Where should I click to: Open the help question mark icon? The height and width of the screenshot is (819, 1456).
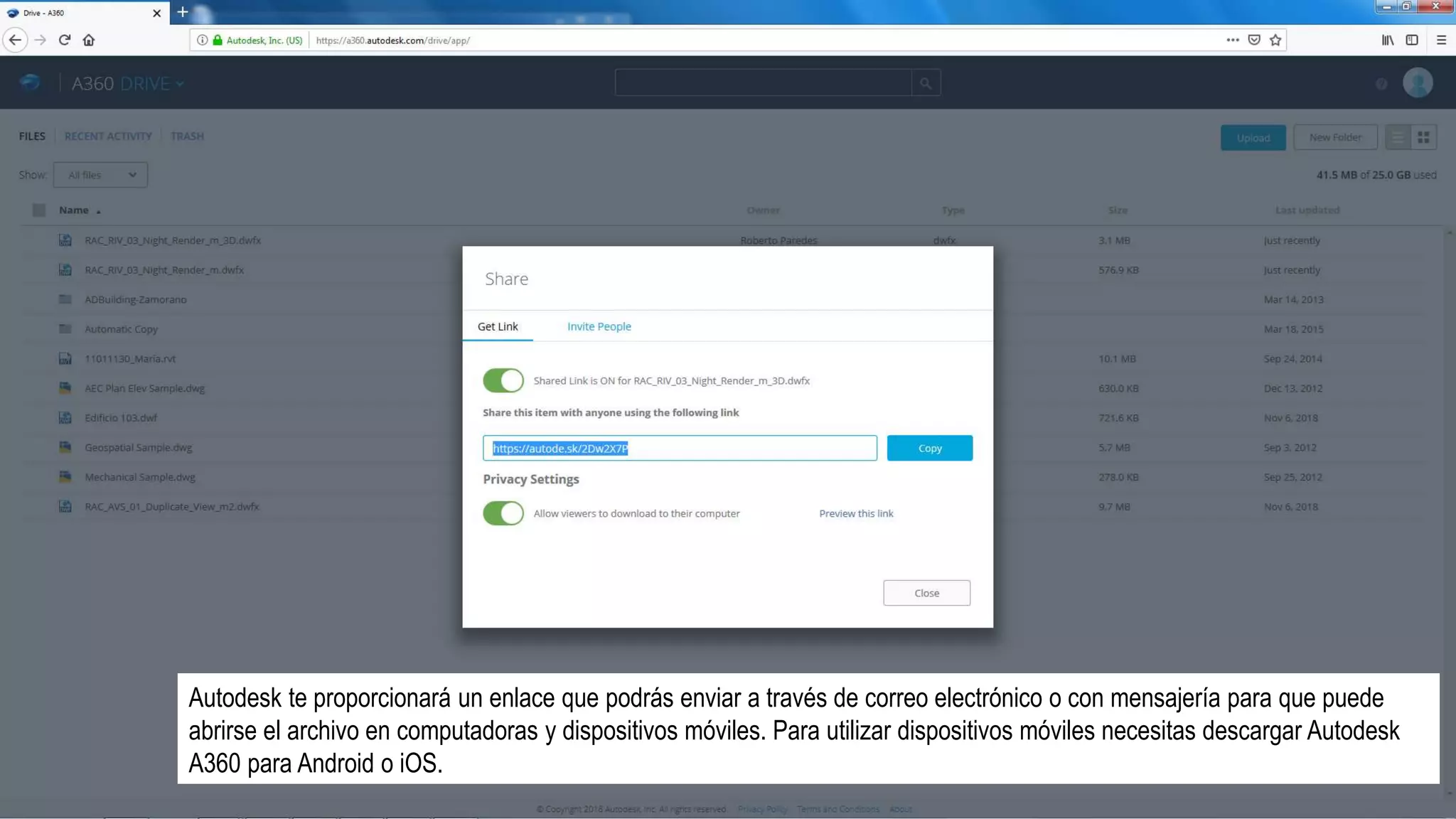[x=1381, y=84]
